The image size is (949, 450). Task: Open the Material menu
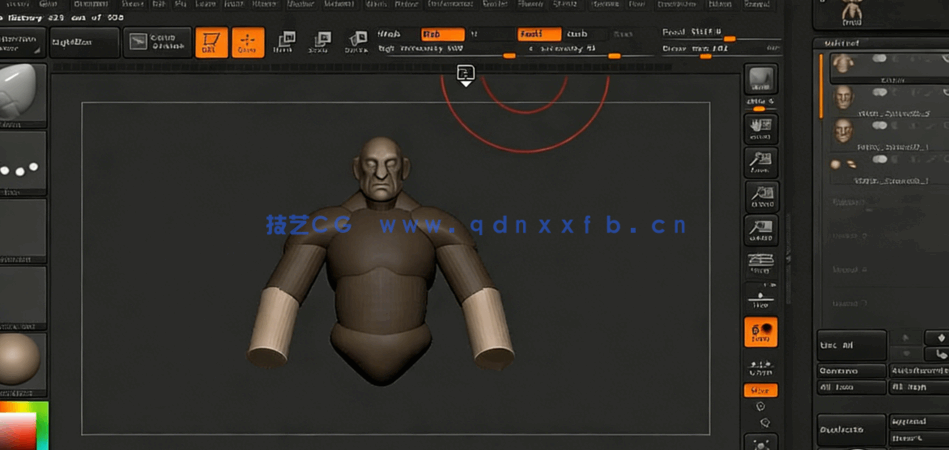coord(339,4)
